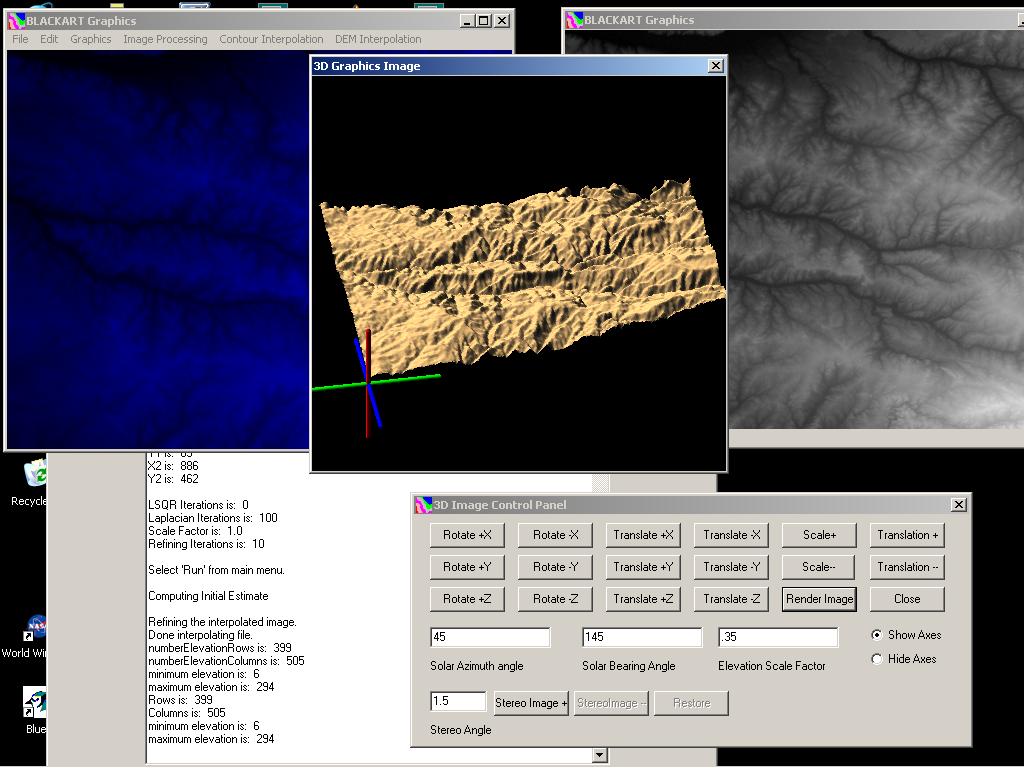Click the Translate -X button

point(731,535)
